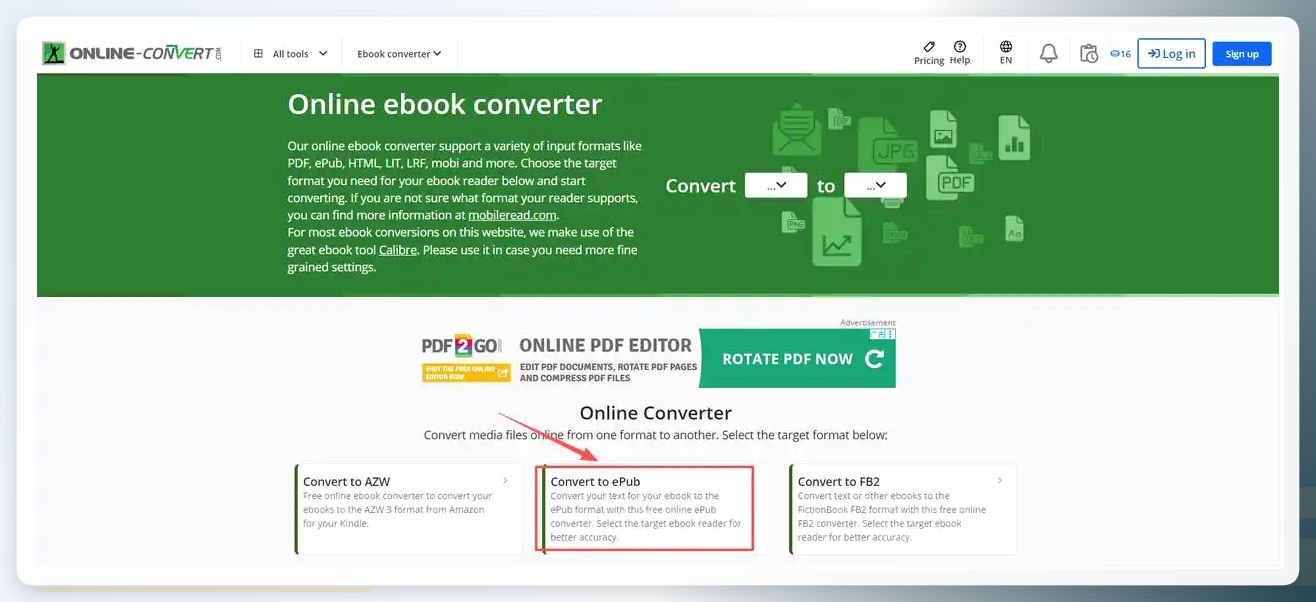Click the Online-Convert logo
Viewport: 1316px width, 602px height.
click(x=132, y=53)
